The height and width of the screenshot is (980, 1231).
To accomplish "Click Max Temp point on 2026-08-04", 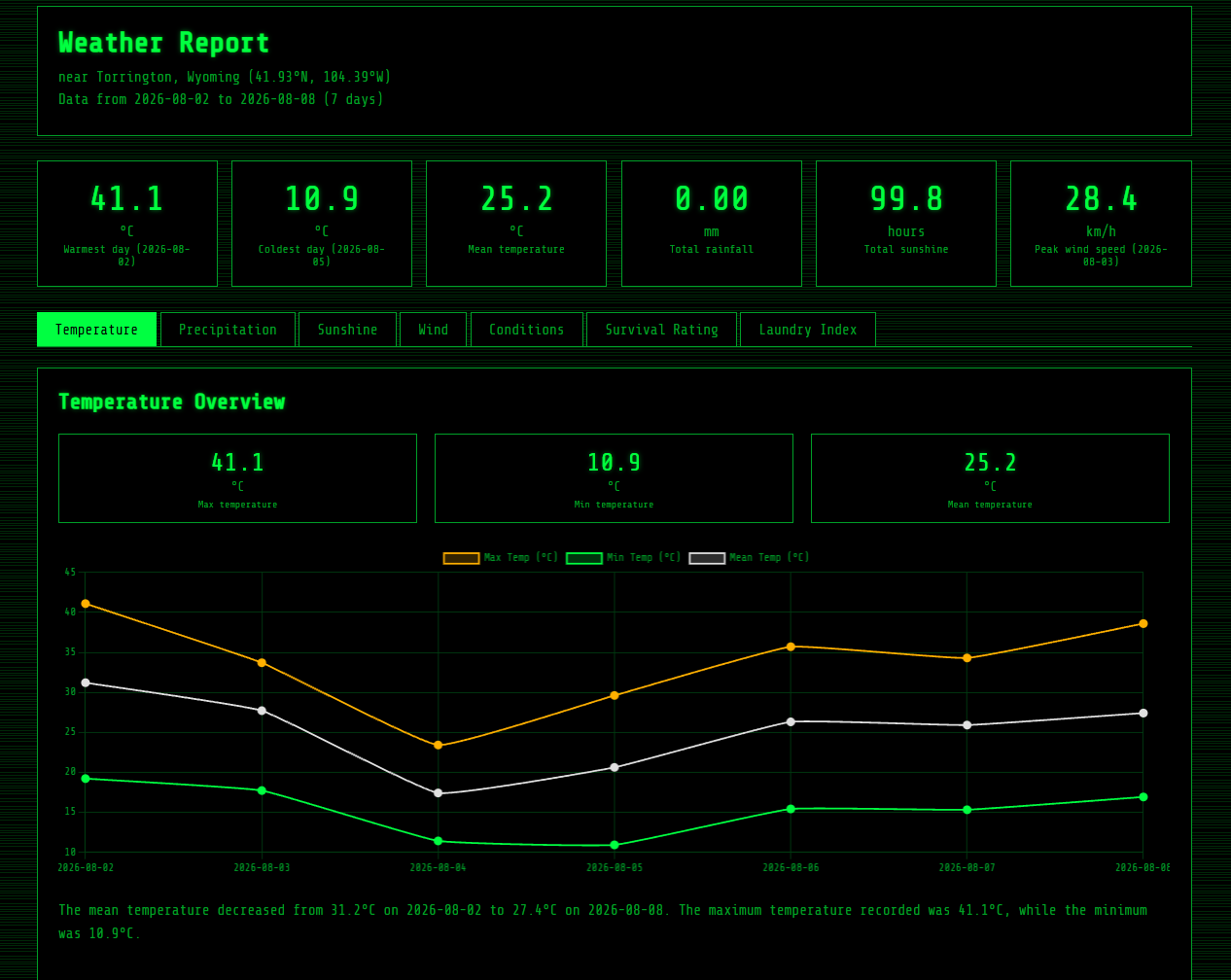I will pos(438,745).
